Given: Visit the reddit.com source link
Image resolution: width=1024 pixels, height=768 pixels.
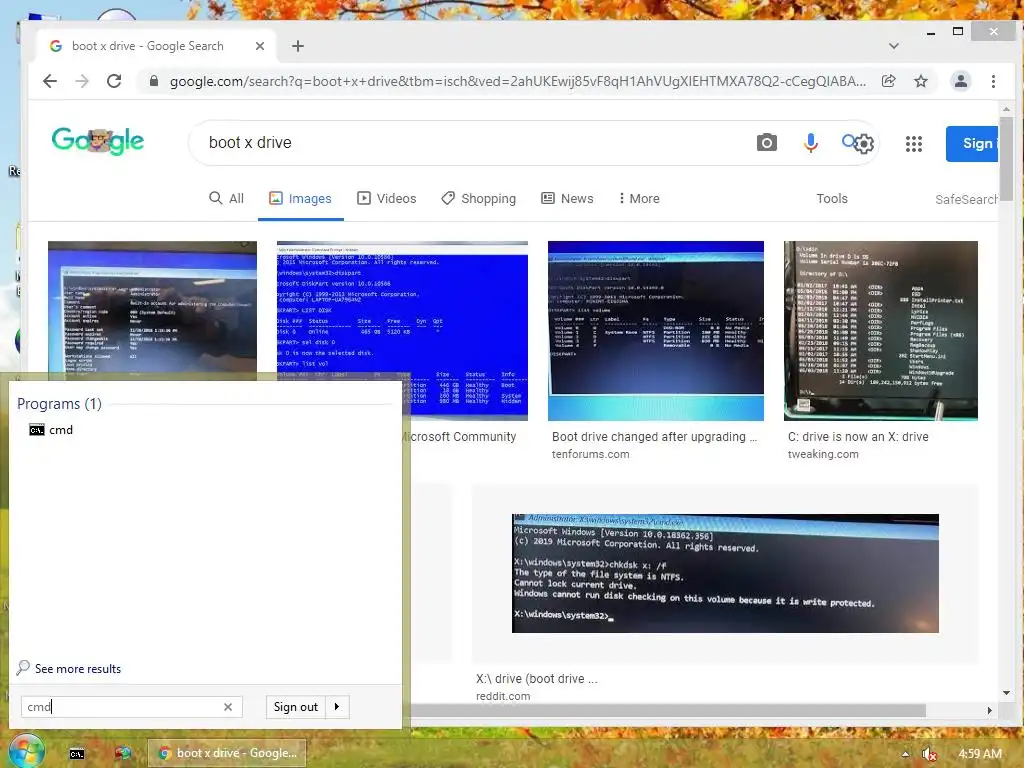Looking at the screenshot, I should (x=503, y=696).
